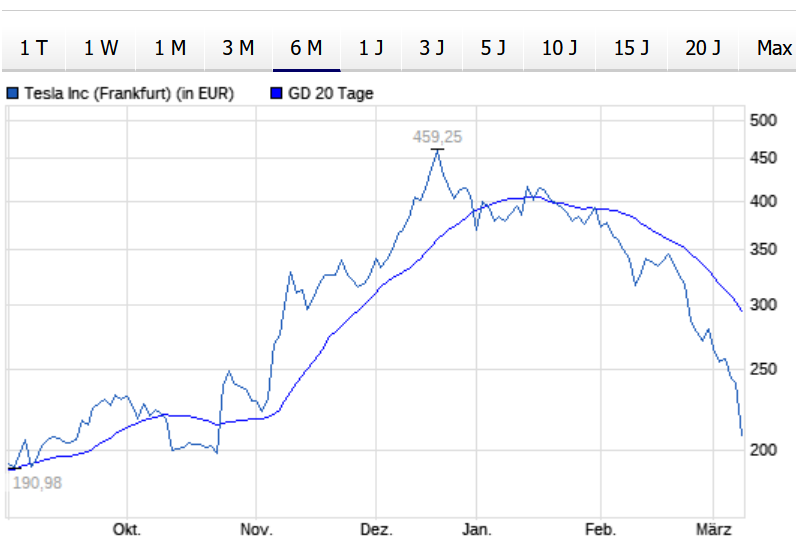Show the 3 J chart range

(x=432, y=49)
